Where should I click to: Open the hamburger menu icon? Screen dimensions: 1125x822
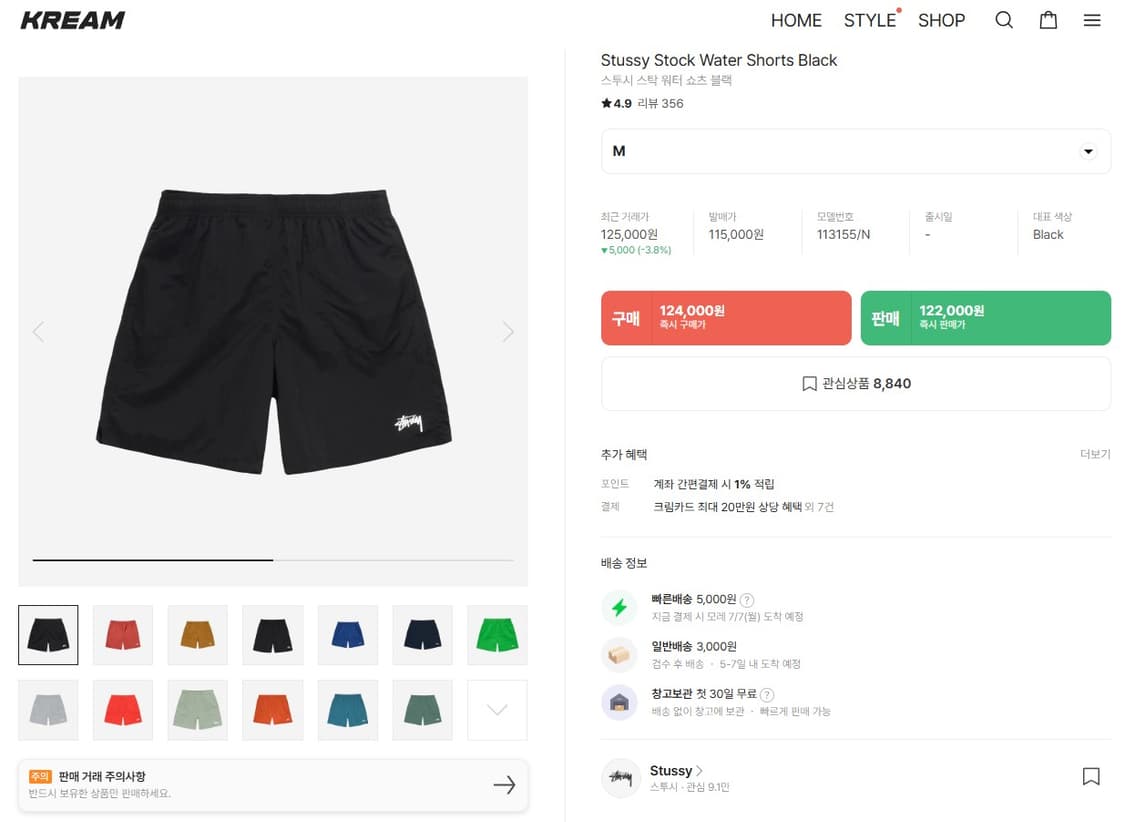click(1092, 20)
